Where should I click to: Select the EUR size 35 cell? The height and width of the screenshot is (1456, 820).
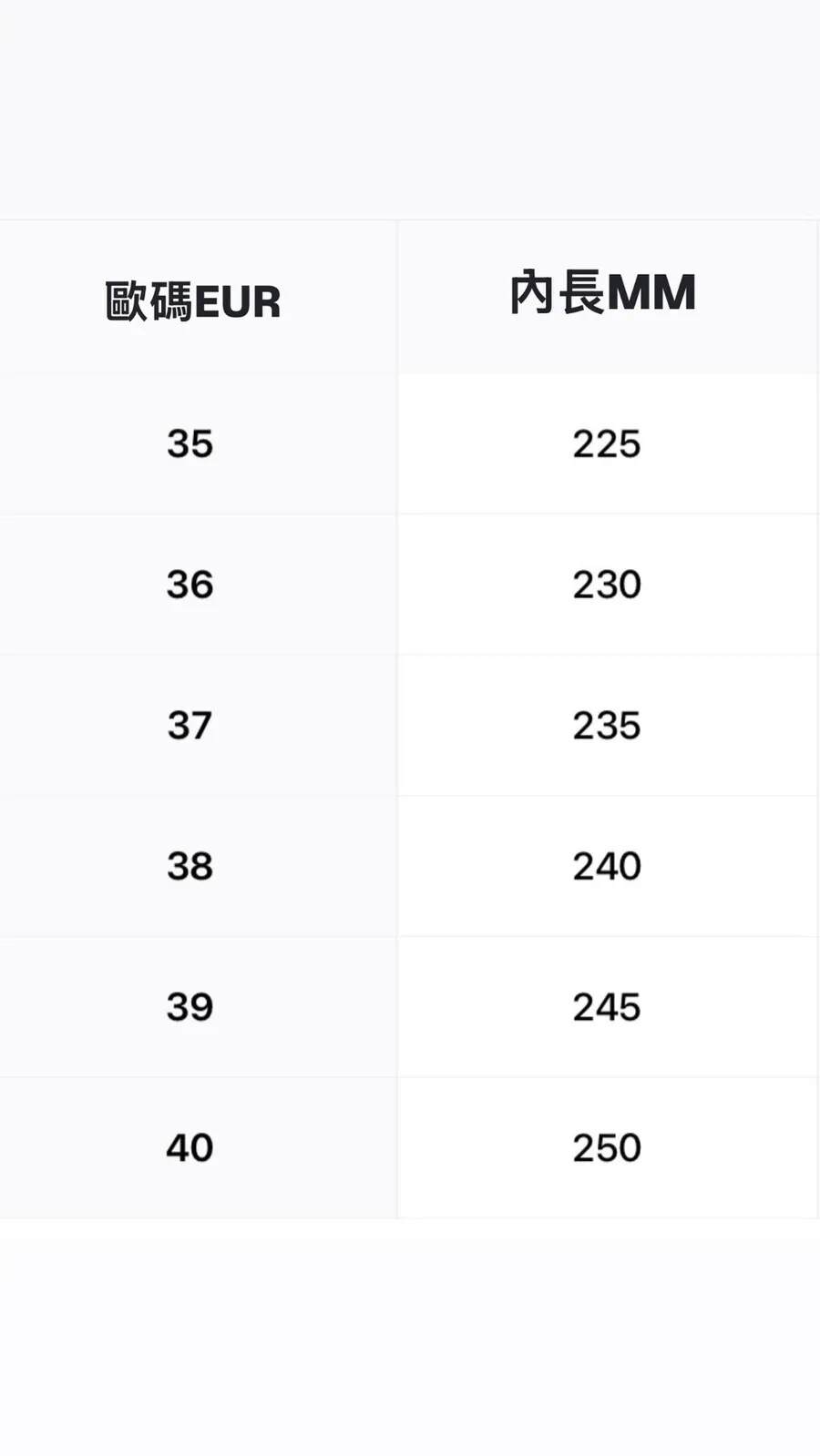pos(190,444)
